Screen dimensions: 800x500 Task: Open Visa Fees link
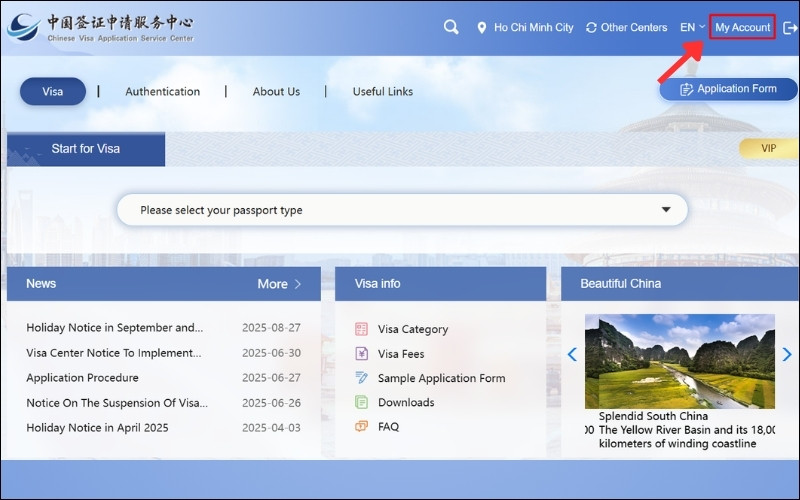pos(401,354)
